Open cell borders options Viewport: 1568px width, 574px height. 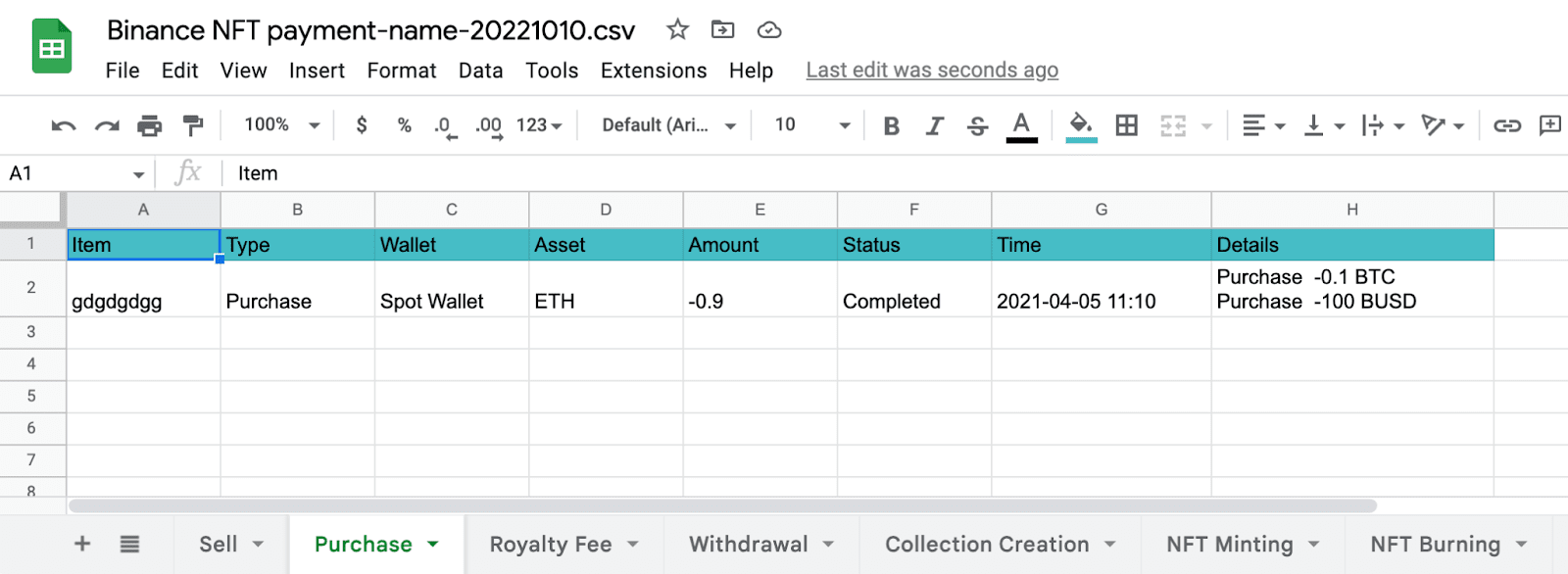click(x=1127, y=125)
